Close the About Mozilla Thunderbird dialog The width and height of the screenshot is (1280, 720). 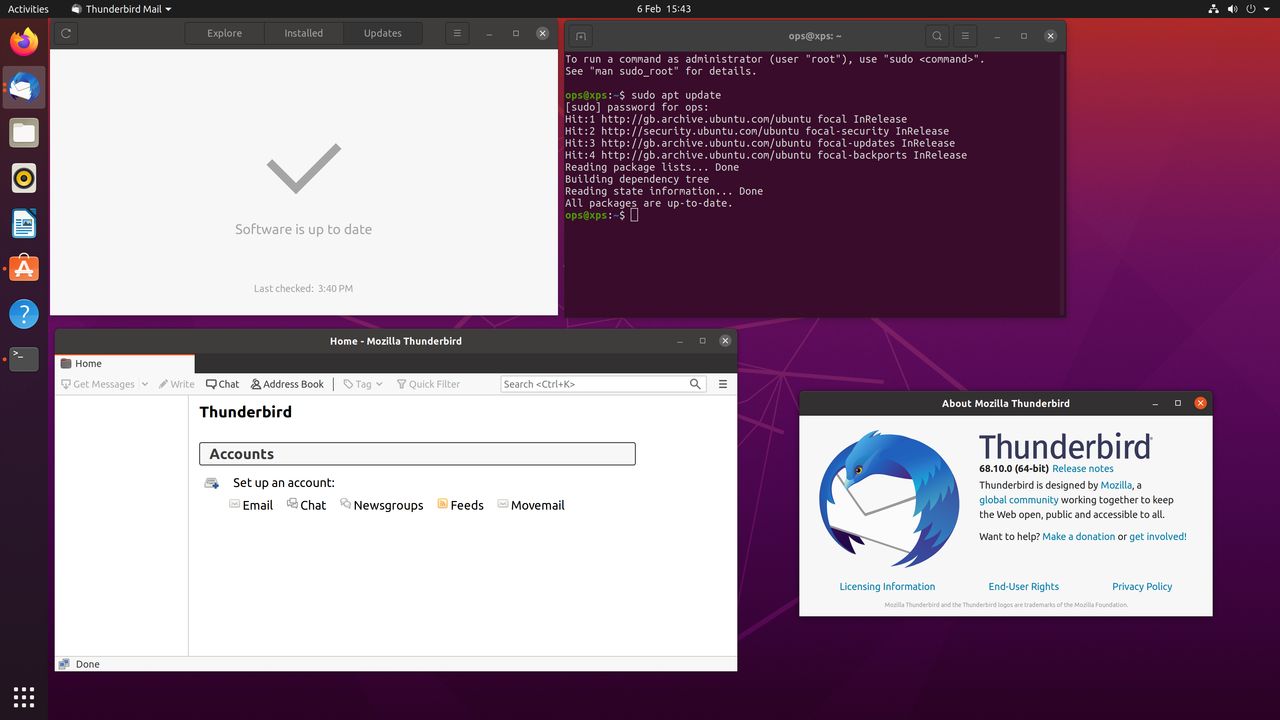coord(1201,403)
